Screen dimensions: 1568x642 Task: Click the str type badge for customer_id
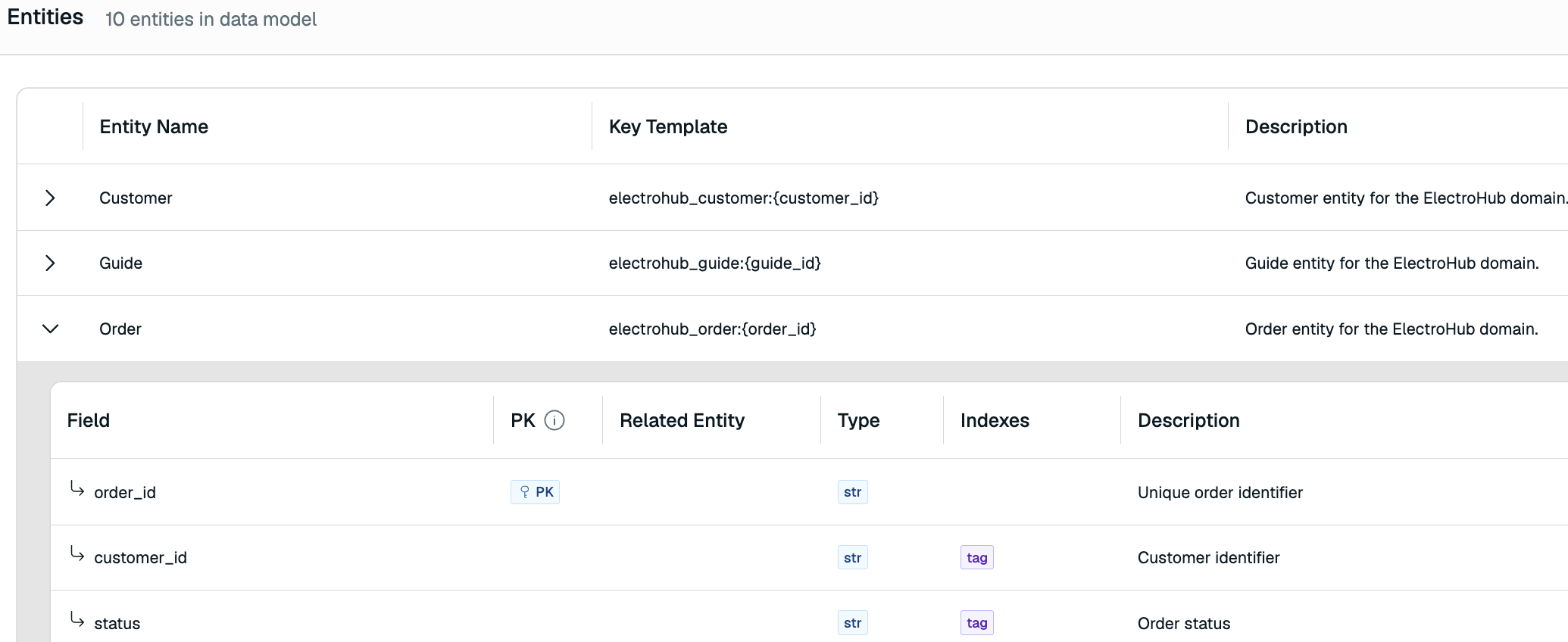[852, 558]
